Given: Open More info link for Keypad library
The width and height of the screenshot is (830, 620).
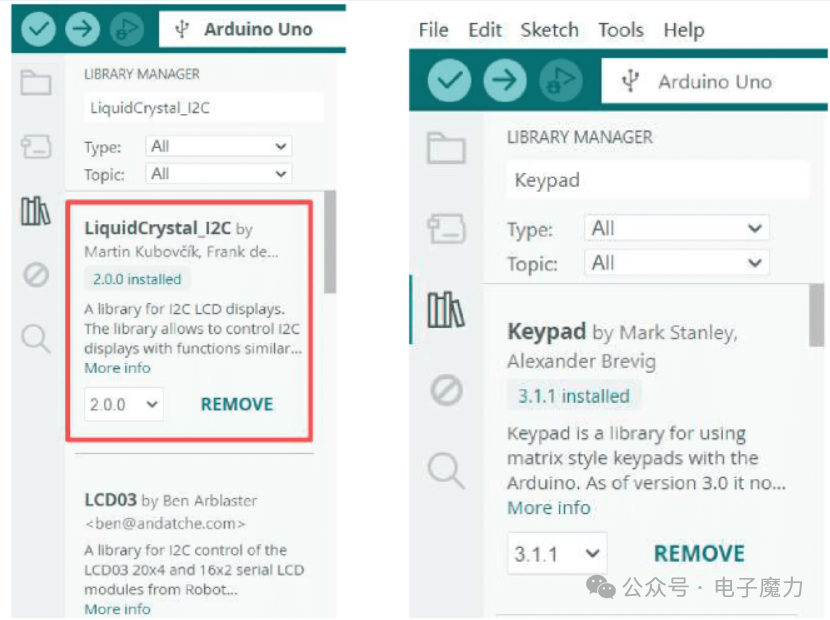Looking at the screenshot, I should click(x=548, y=508).
